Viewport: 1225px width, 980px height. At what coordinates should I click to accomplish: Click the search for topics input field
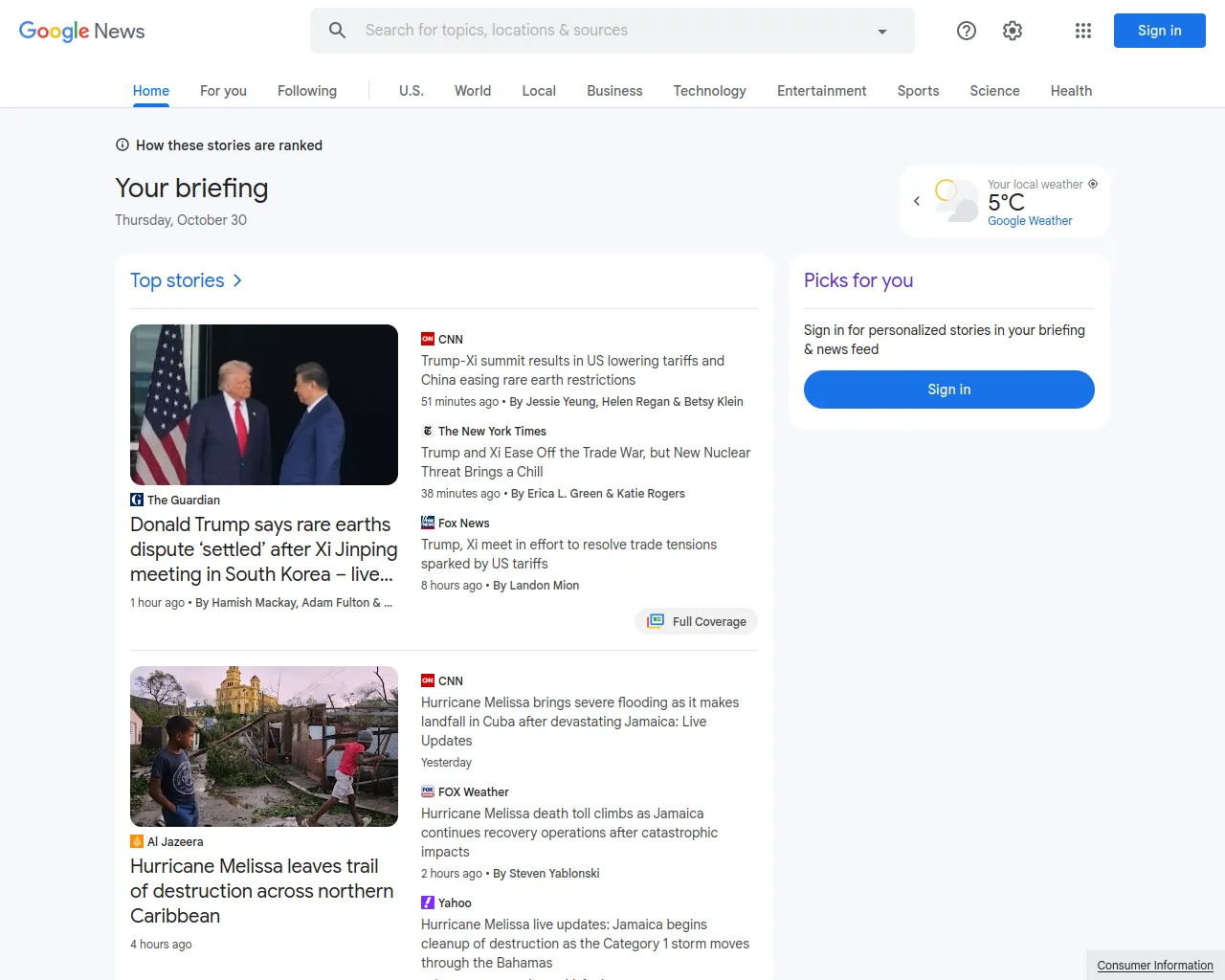point(612,31)
